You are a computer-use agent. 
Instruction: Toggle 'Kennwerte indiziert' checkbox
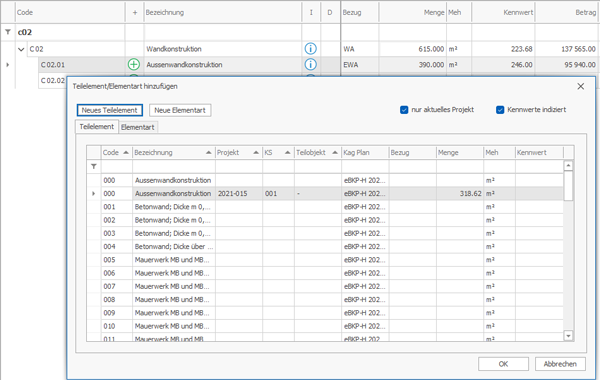(x=500, y=110)
